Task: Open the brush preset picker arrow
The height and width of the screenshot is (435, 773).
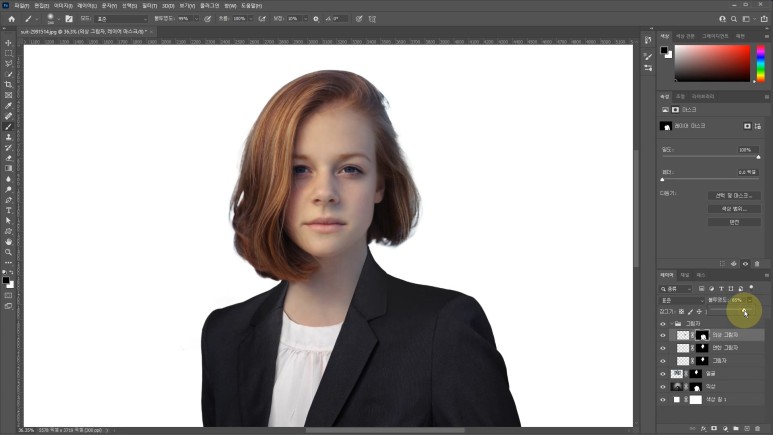Action: (58, 19)
